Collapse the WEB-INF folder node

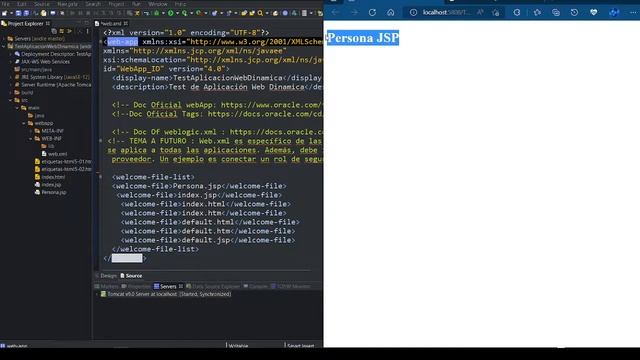tap(31, 139)
